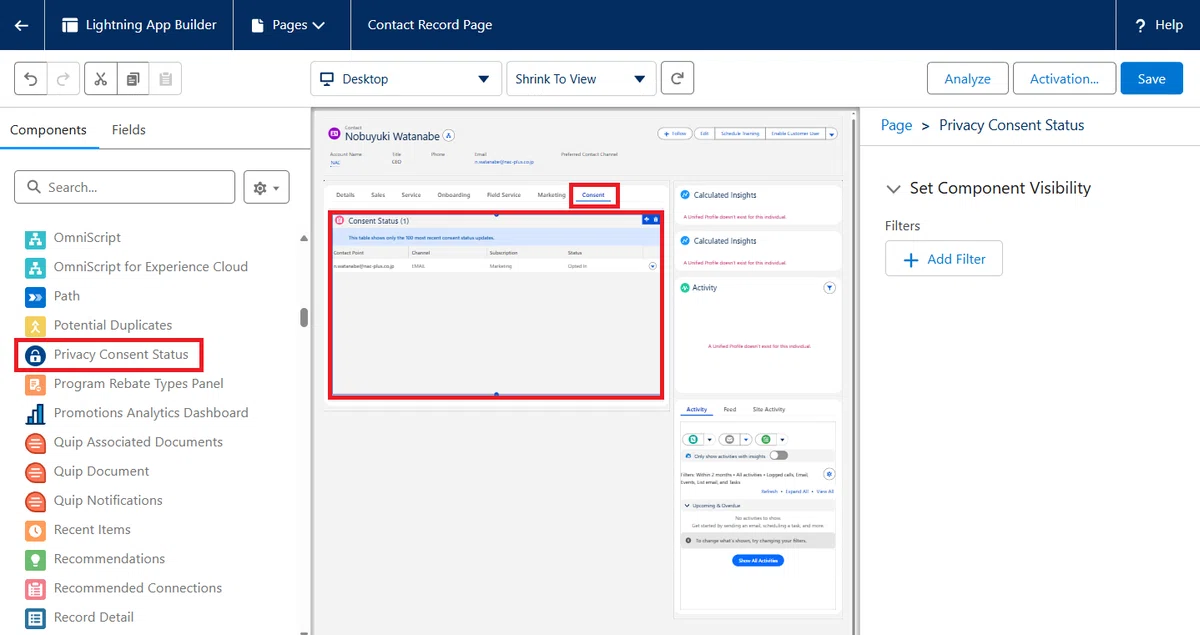This screenshot has height=635, width=1200.
Task: Click the contact email link in header
Action: coord(504,161)
